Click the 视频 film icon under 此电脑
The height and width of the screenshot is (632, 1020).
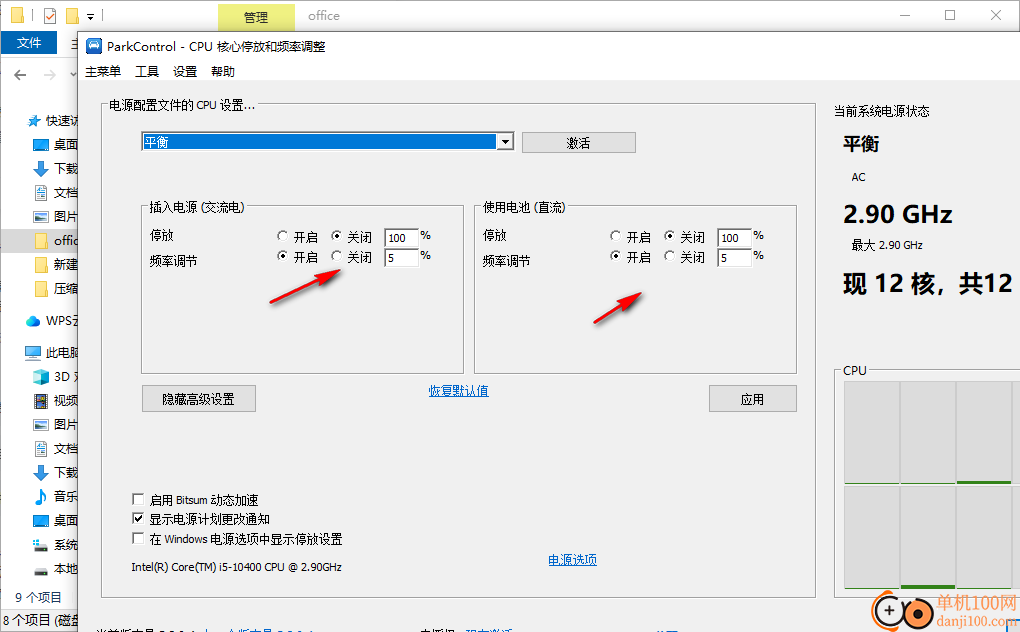[40, 401]
